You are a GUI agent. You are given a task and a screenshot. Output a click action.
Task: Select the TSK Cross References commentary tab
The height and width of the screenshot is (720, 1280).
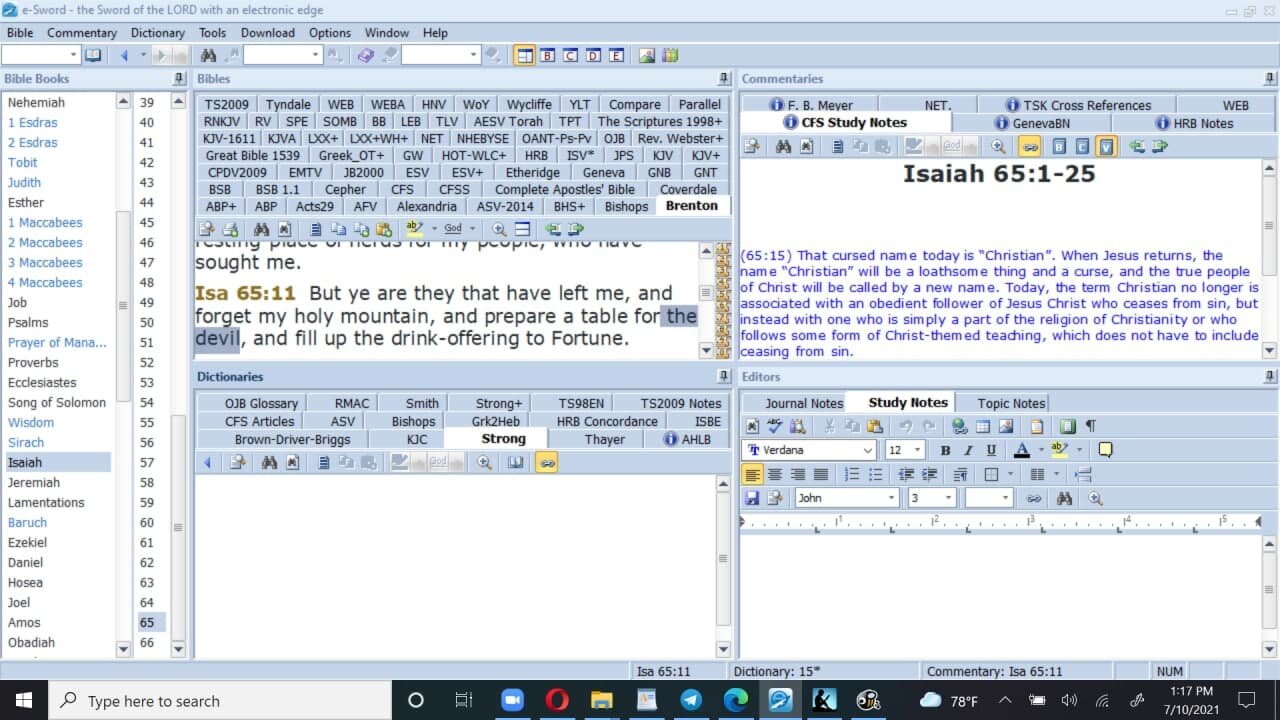click(x=1077, y=105)
